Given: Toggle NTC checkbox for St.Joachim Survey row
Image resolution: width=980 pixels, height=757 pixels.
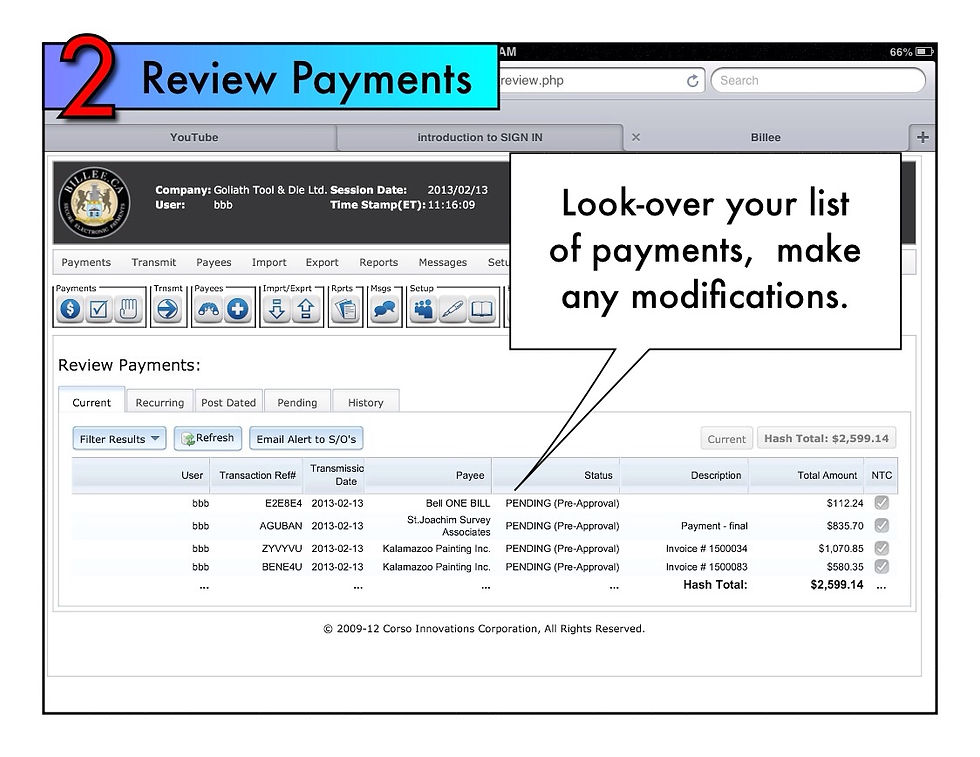Looking at the screenshot, I should [882, 525].
